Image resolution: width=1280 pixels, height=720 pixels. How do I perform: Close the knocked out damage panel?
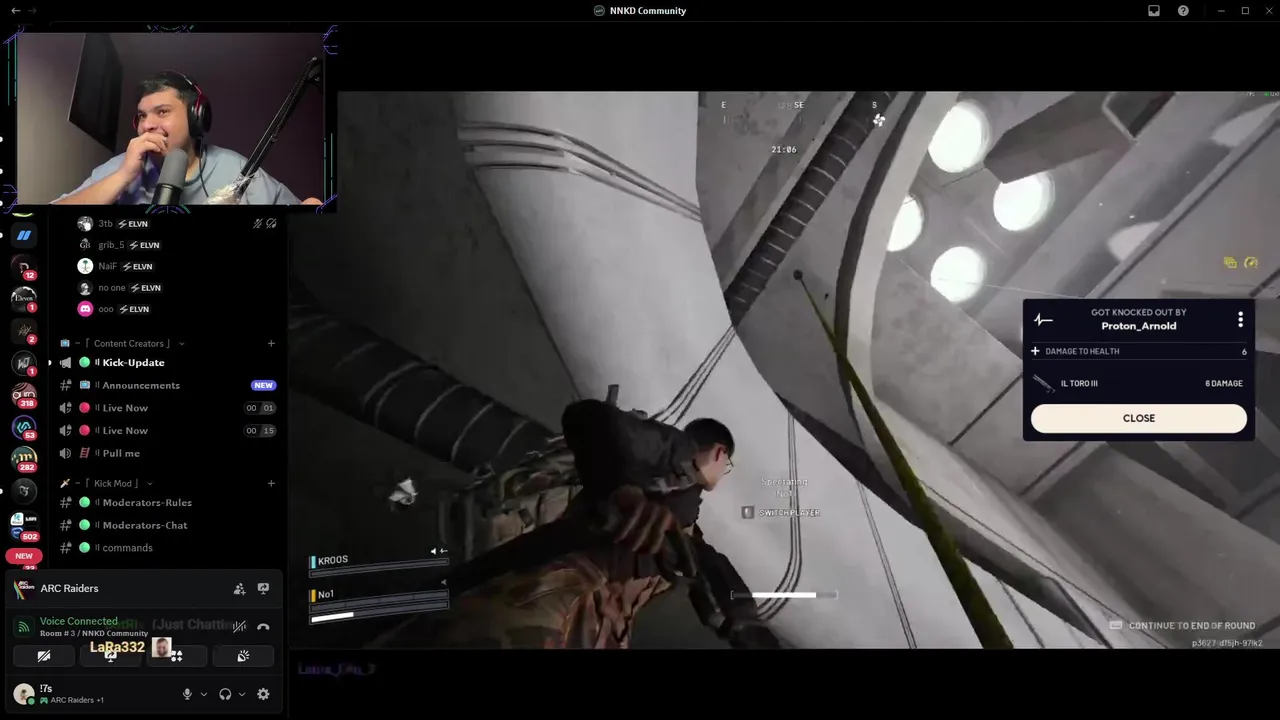coord(1139,419)
